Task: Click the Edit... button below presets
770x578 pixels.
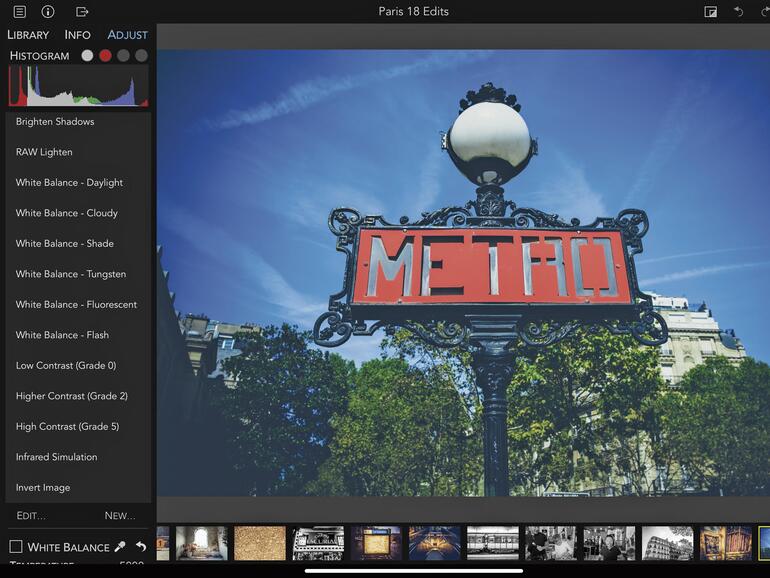Action: (31, 516)
